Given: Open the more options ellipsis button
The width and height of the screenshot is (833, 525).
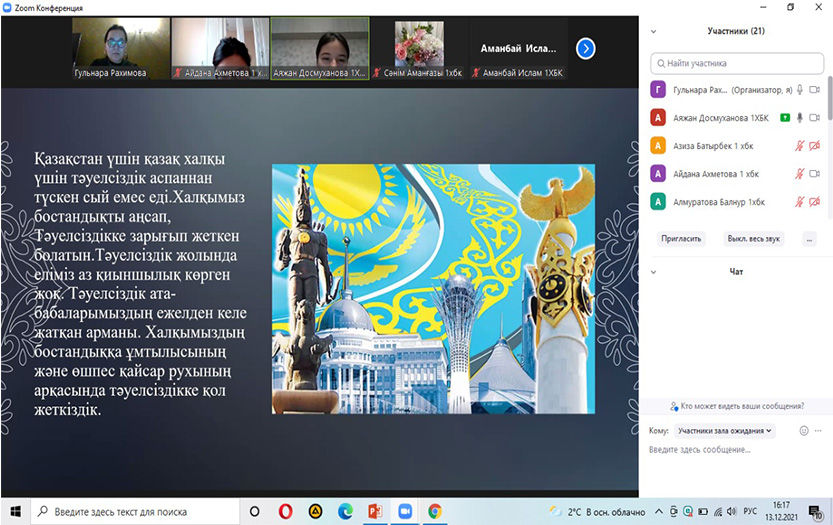Looking at the screenshot, I should (x=809, y=239).
